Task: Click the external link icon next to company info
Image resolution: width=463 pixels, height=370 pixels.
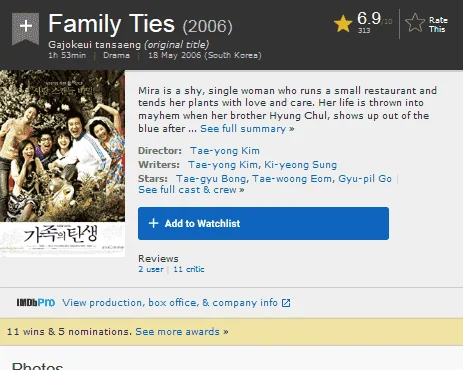Action: point(286,303)
